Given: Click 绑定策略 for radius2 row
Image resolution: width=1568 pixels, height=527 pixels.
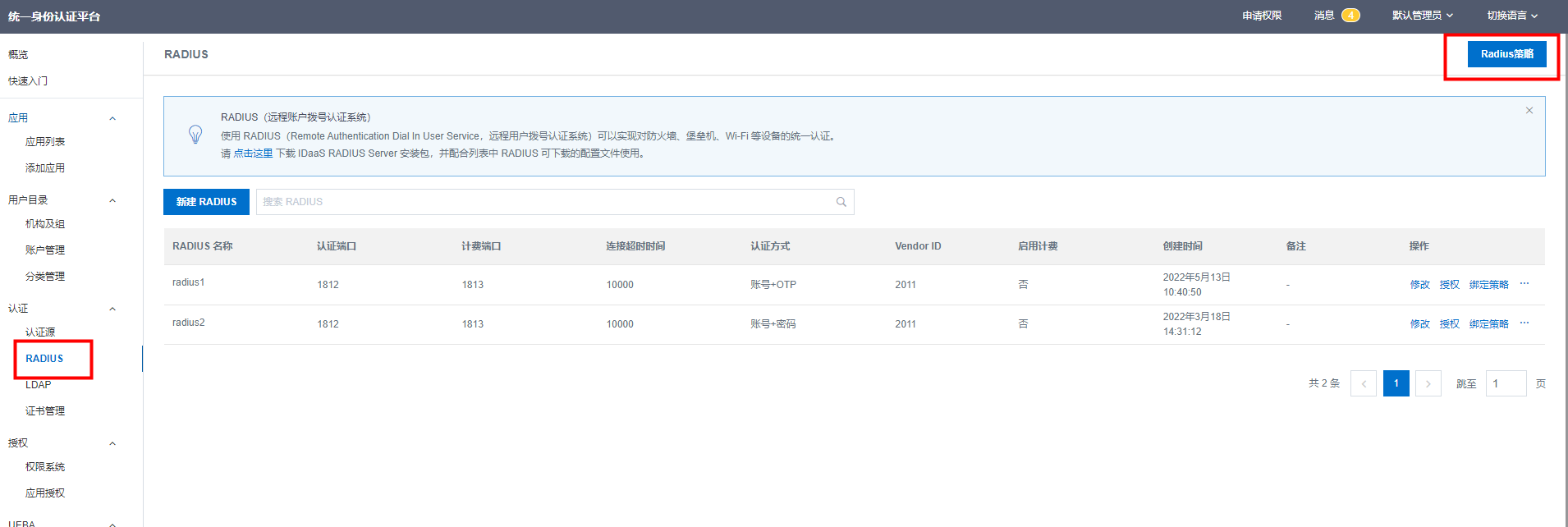Looking at the screenshot, I should (x=1488, y=324).
